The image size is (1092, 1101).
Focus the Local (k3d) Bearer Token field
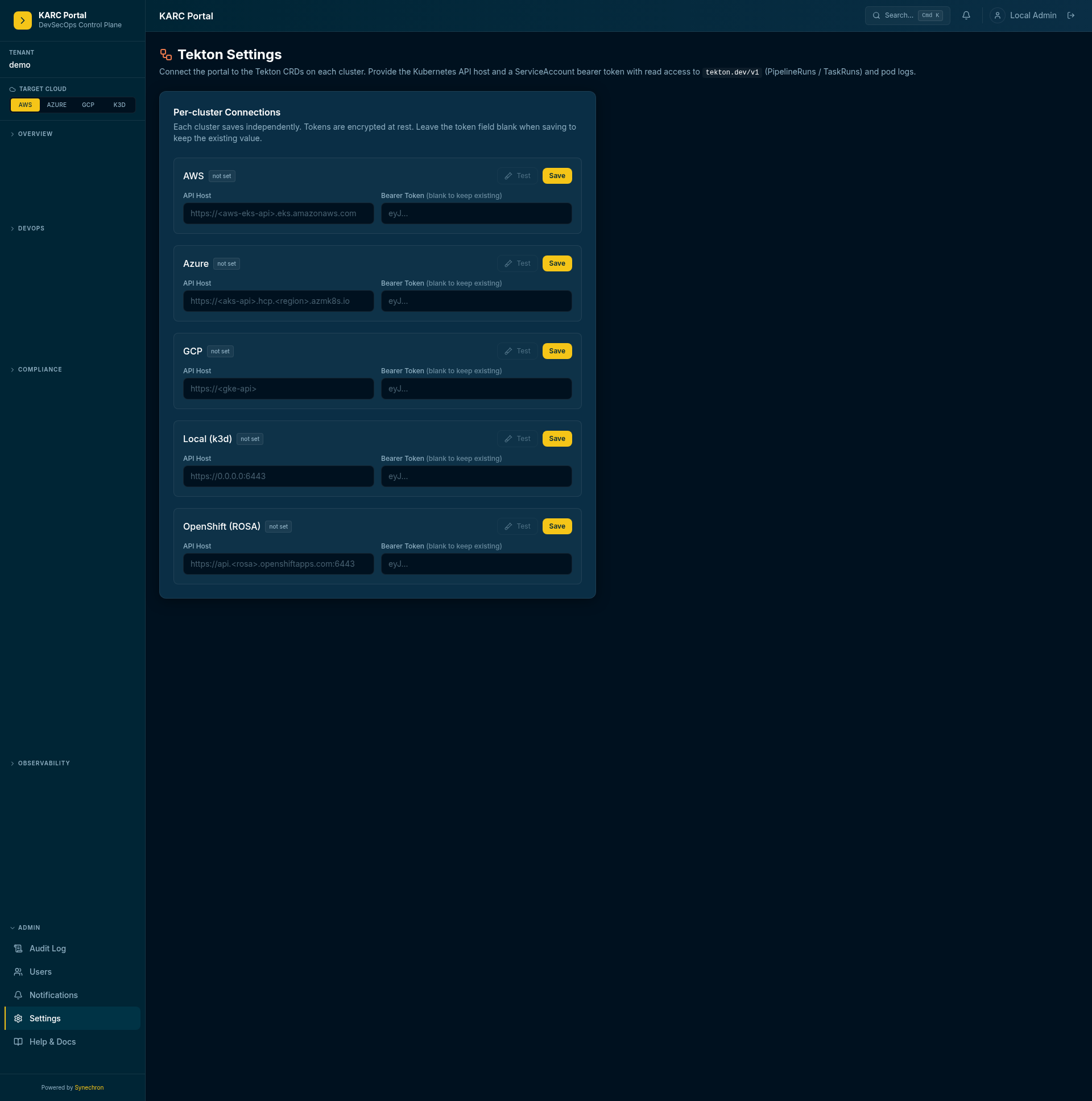[x=476, y=476]
